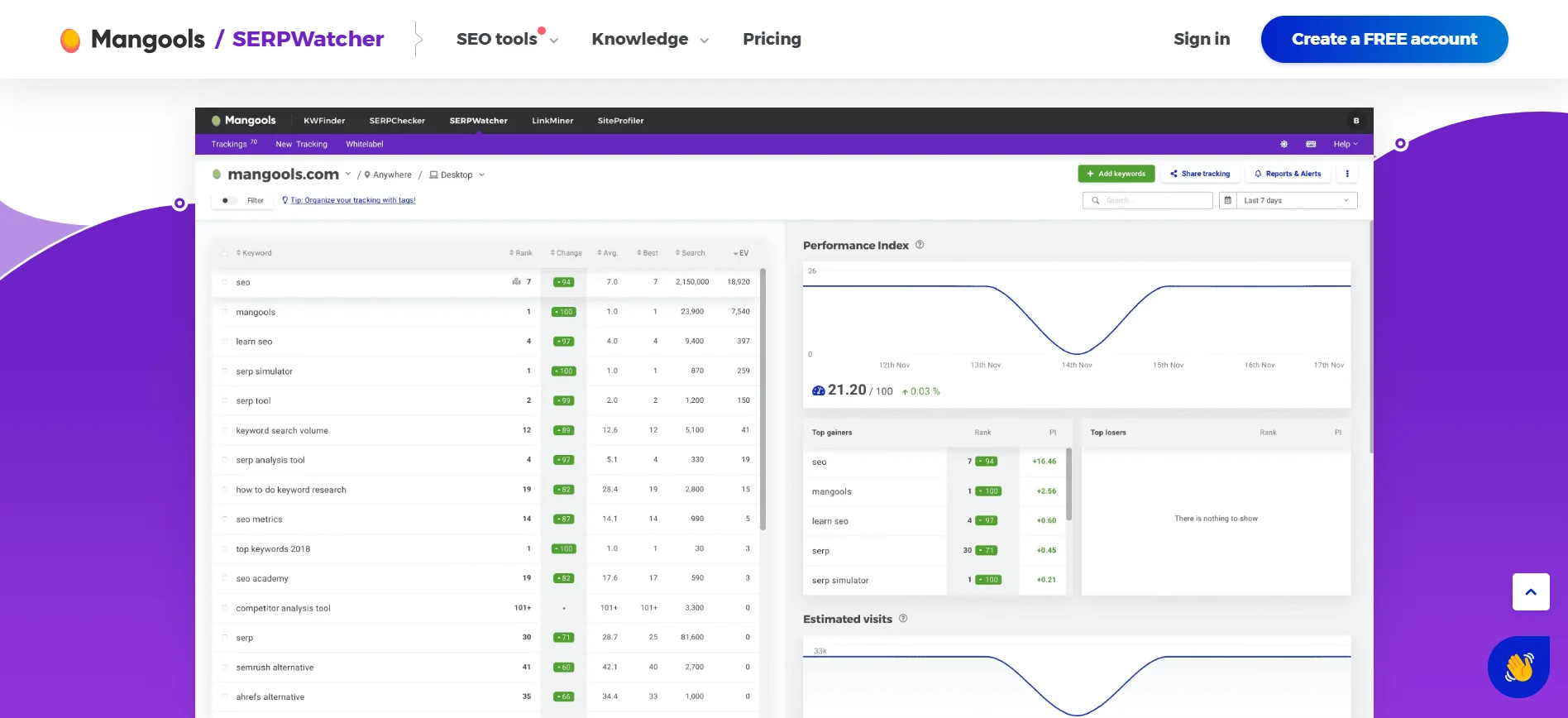Select 'semrush alternative' keyword row
This screenshot has height=718, width=1568.
[487, 667]
